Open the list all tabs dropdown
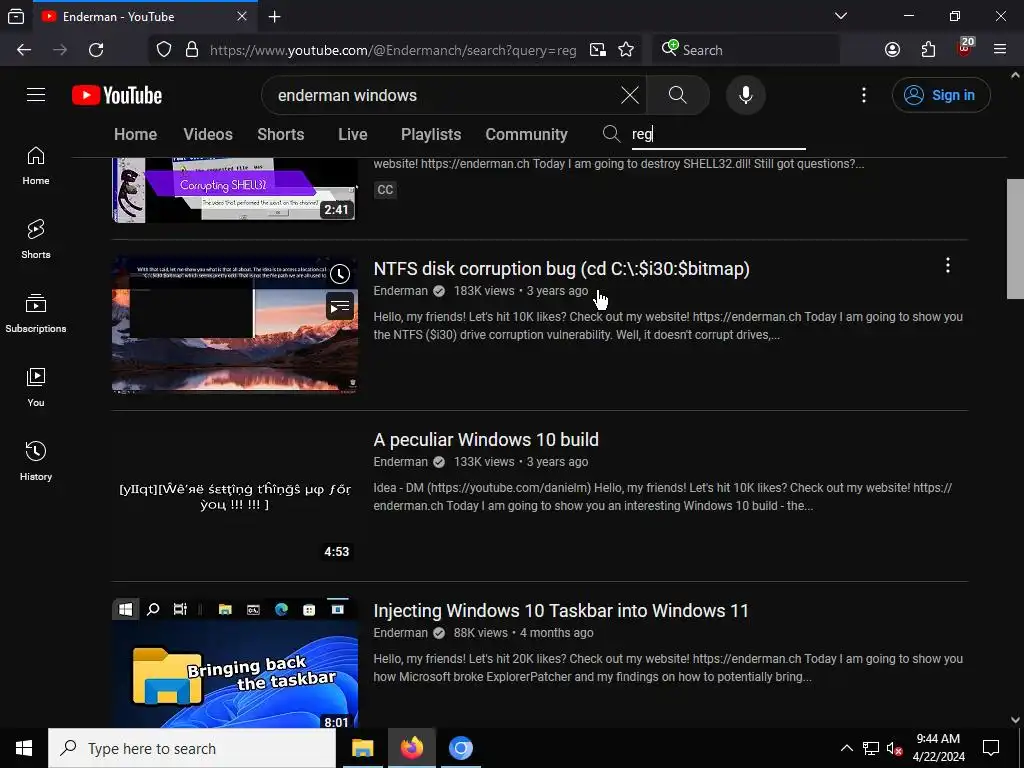This screenshot has width=1024, height=768. click(x=841, y=16)
